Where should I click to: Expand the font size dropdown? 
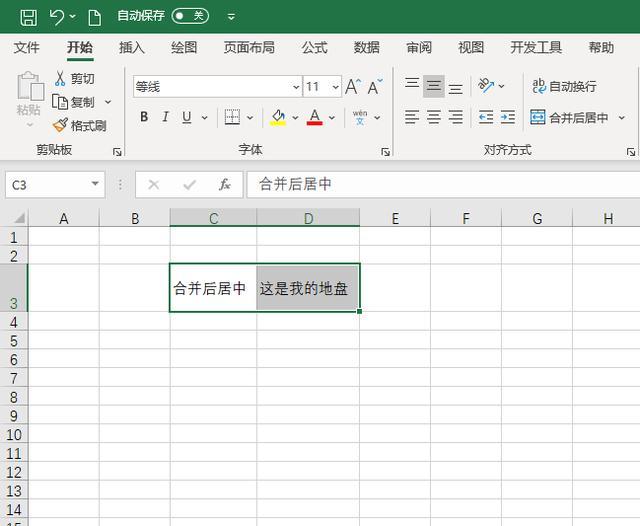tap(335, 87)
